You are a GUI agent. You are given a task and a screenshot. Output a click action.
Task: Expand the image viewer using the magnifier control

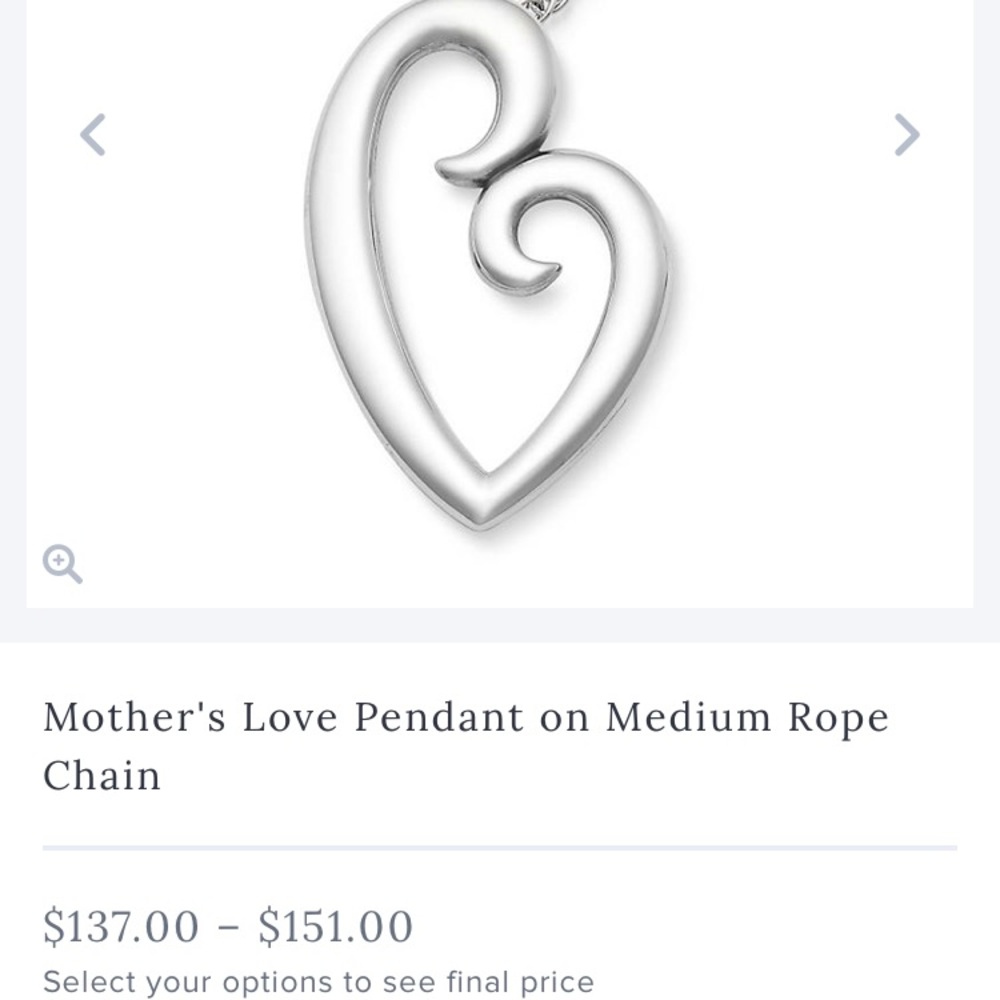(x=64, y=565)
